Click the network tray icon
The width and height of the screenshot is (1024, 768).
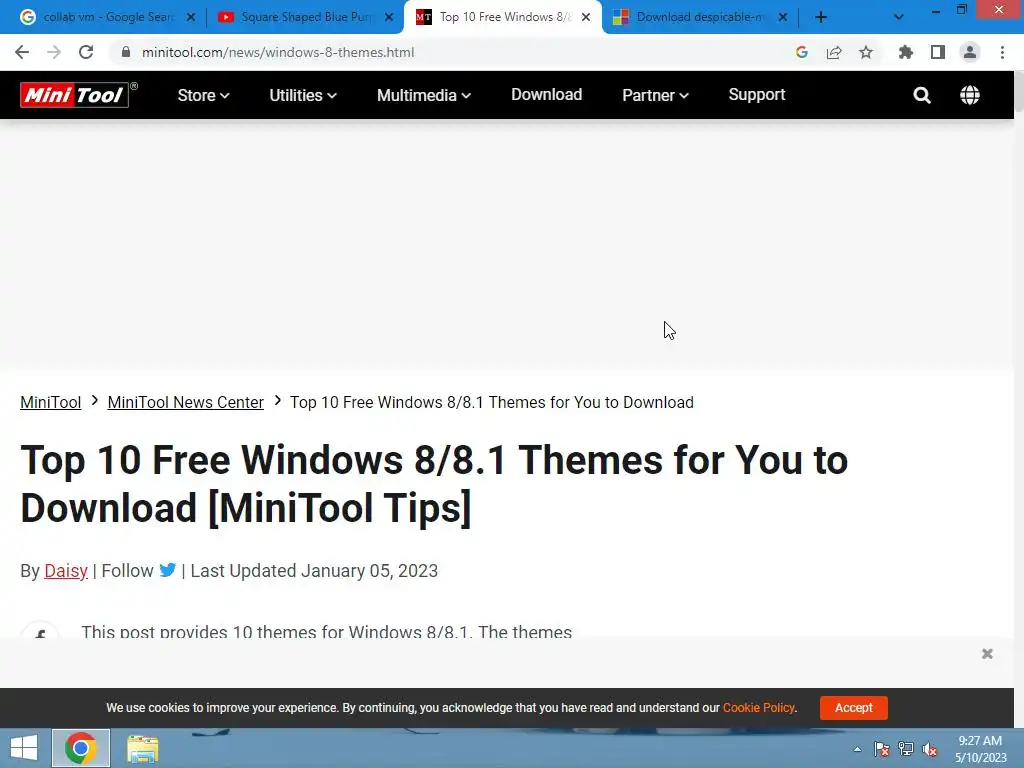click(906, 749)
